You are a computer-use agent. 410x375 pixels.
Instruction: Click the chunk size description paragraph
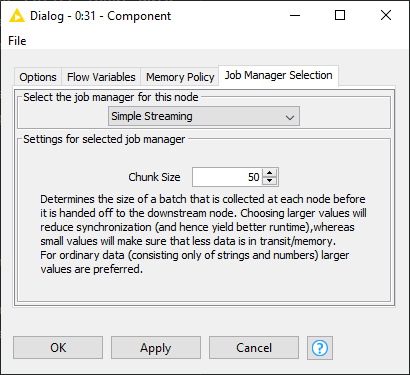tap(203, 234)
